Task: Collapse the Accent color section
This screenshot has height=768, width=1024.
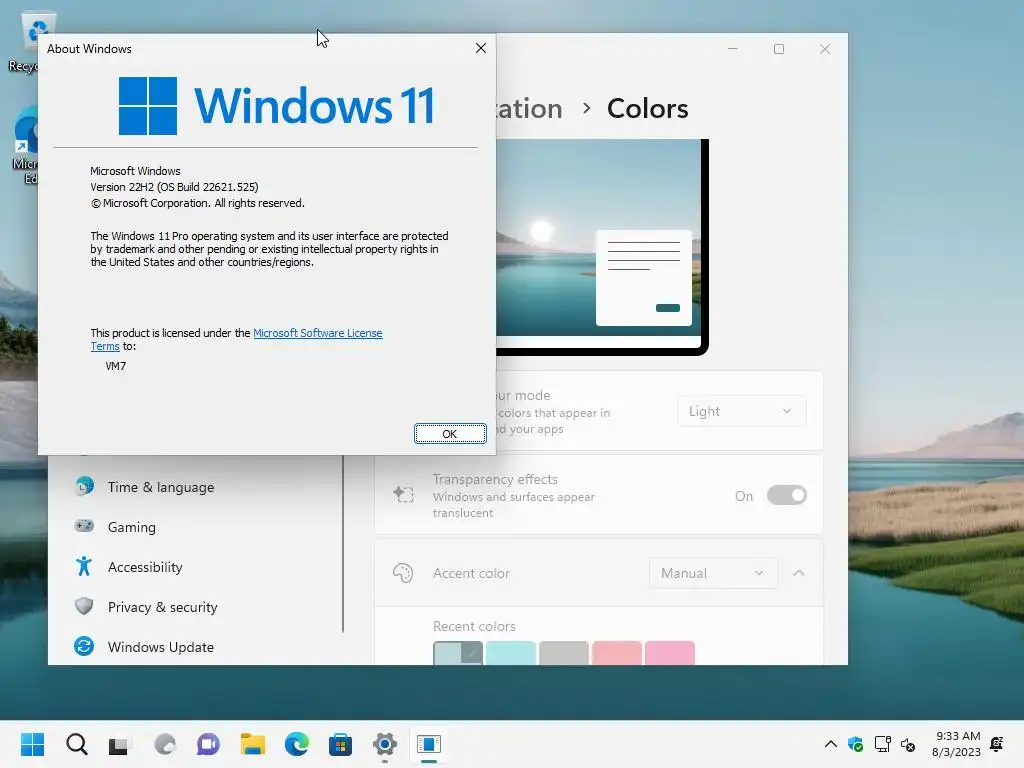Action: tap(798, 573)
